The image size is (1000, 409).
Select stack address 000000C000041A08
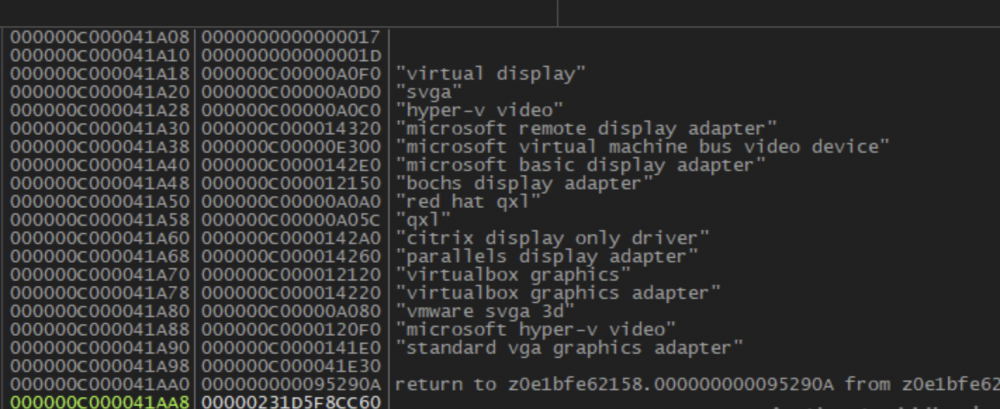[x=99, y=37]
